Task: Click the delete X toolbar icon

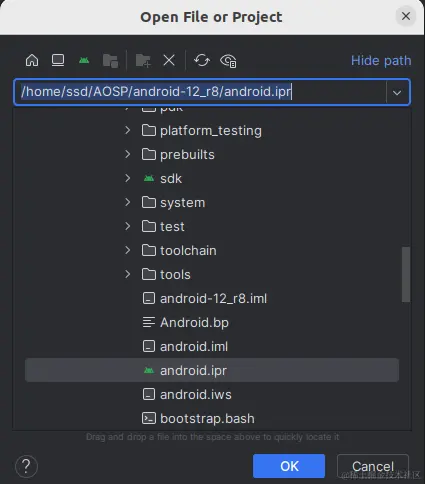Action: click(169, 61)
